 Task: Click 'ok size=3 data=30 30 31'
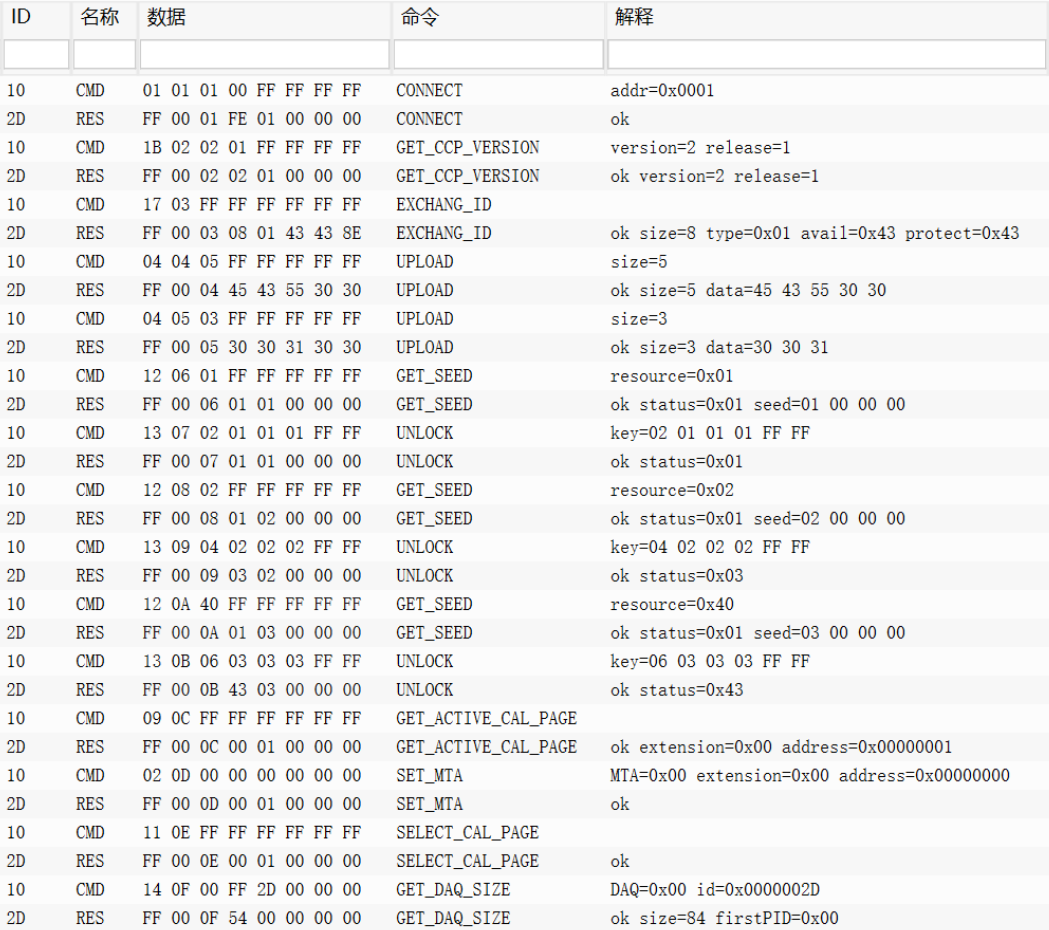click(719, 347)
